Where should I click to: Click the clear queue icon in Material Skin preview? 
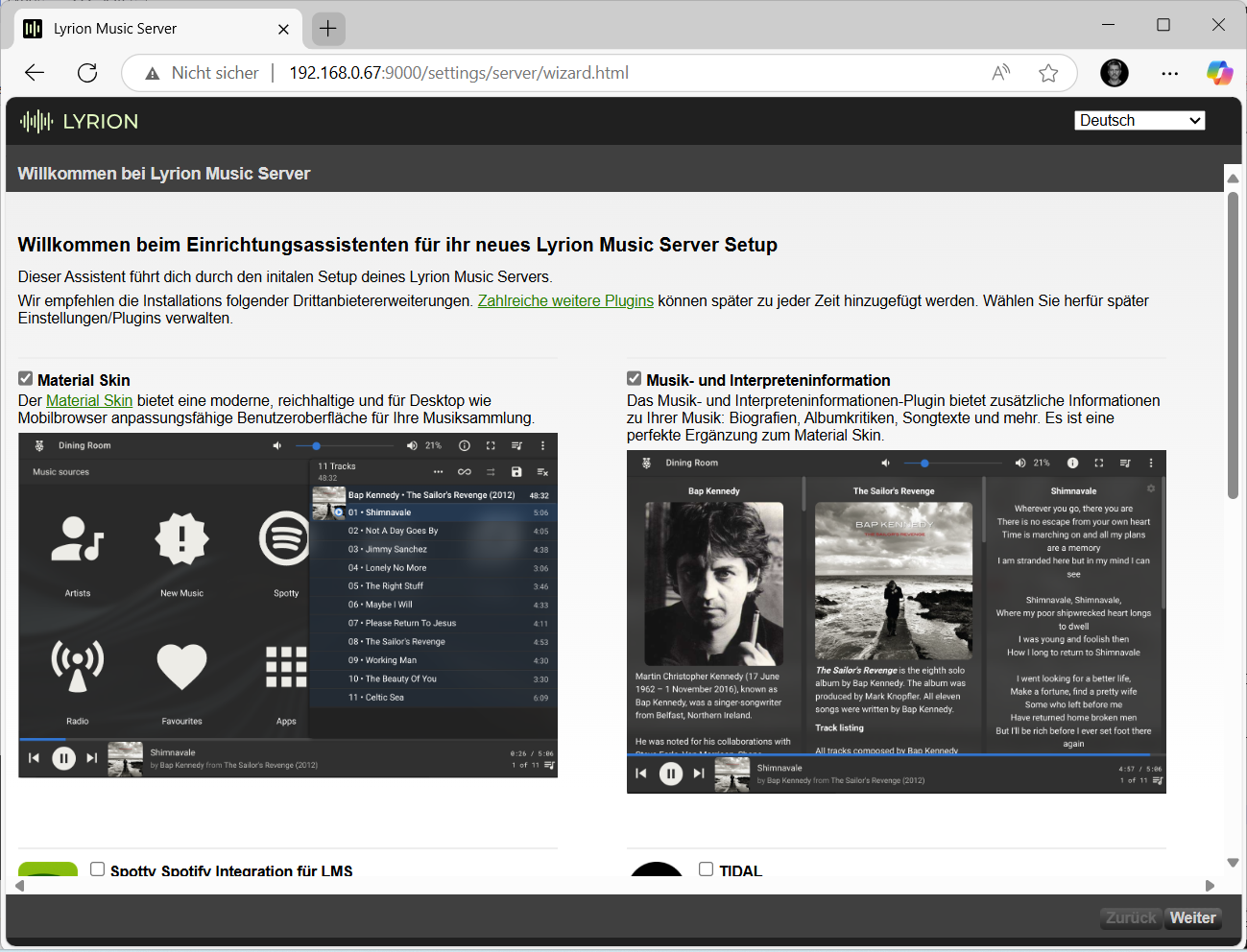(542, 471)
